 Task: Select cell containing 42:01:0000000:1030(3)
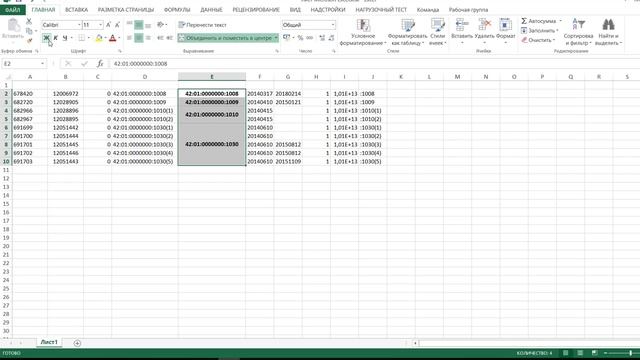(144, 144)
